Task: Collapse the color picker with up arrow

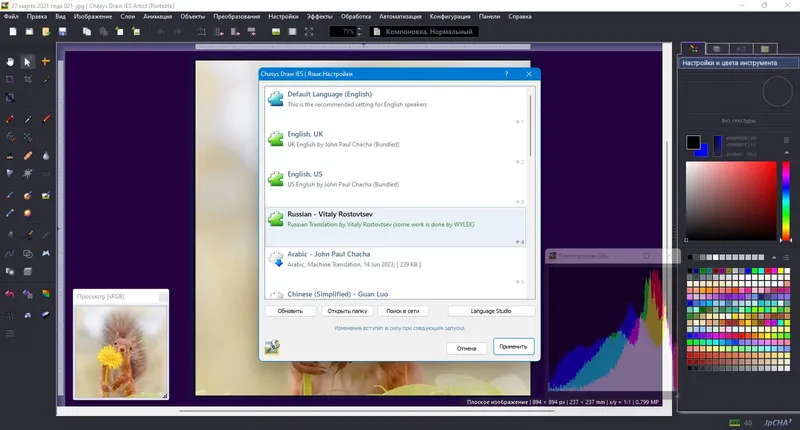Action: tap(786, 153)
